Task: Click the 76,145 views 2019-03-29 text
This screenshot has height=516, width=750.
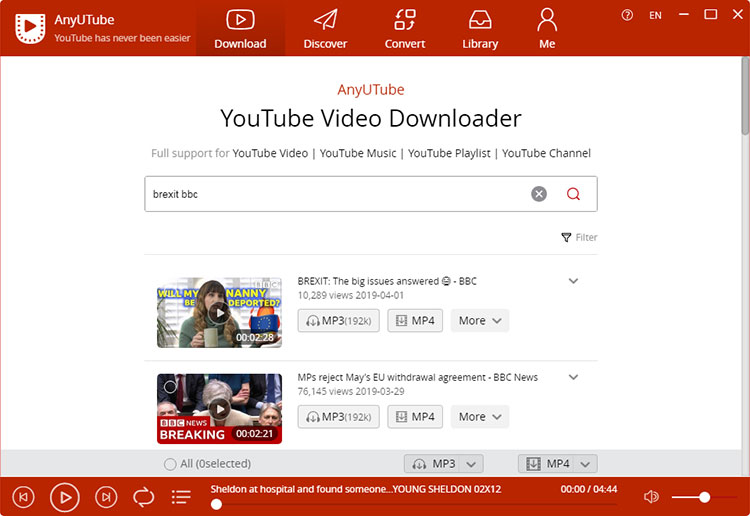Action: coord(351,392)
